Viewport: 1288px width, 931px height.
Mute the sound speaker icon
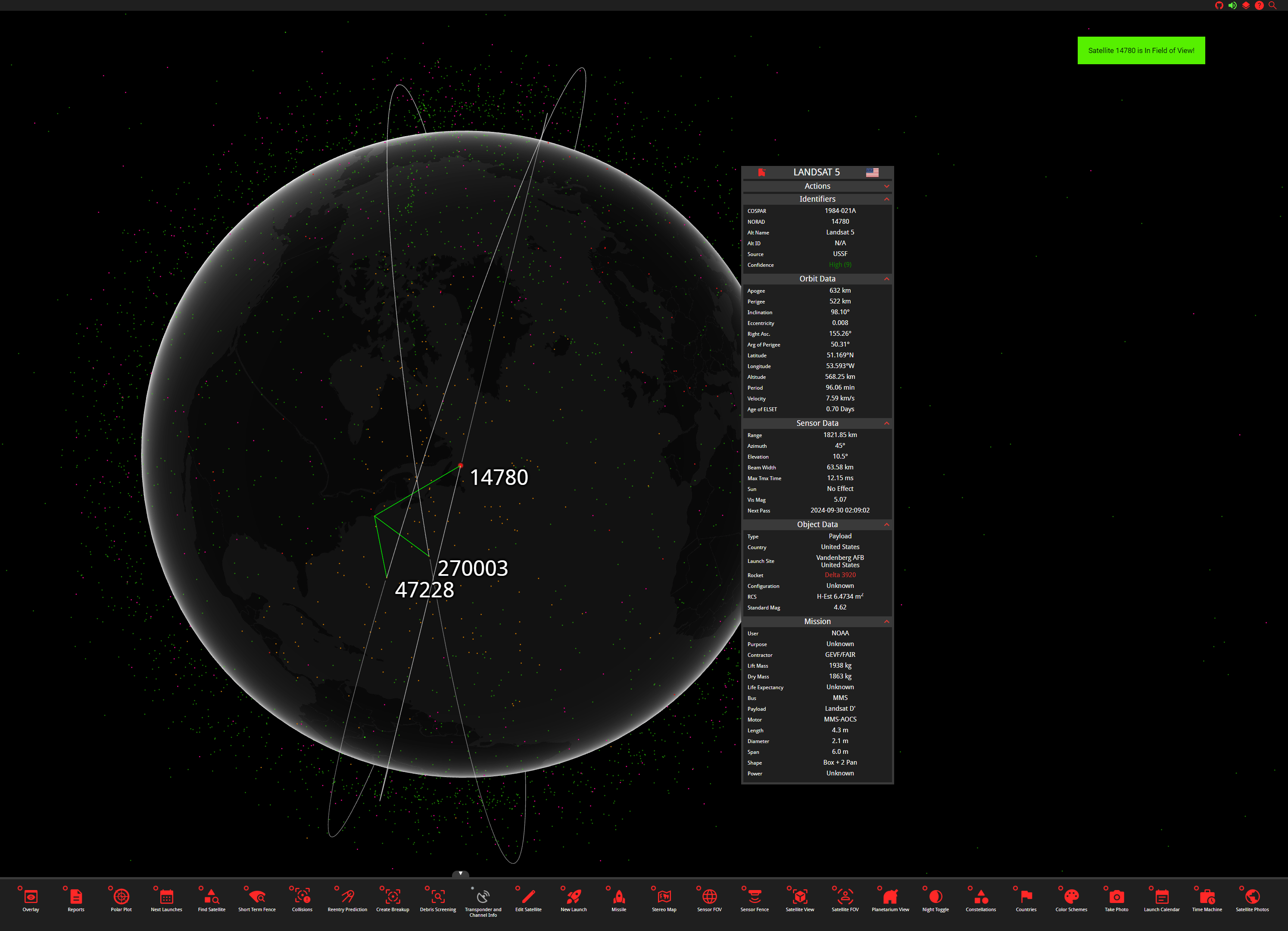click(x=1232, y=5)
